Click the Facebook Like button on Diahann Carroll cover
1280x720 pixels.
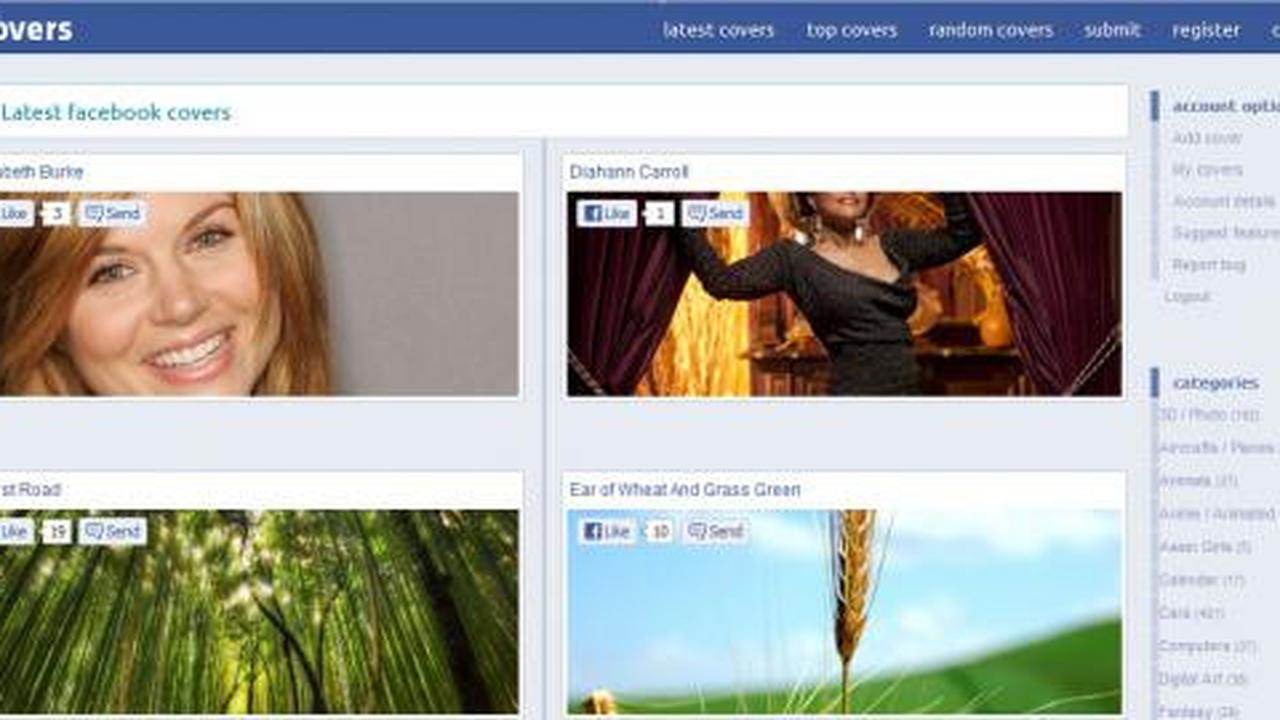click(x=607, y=213)
